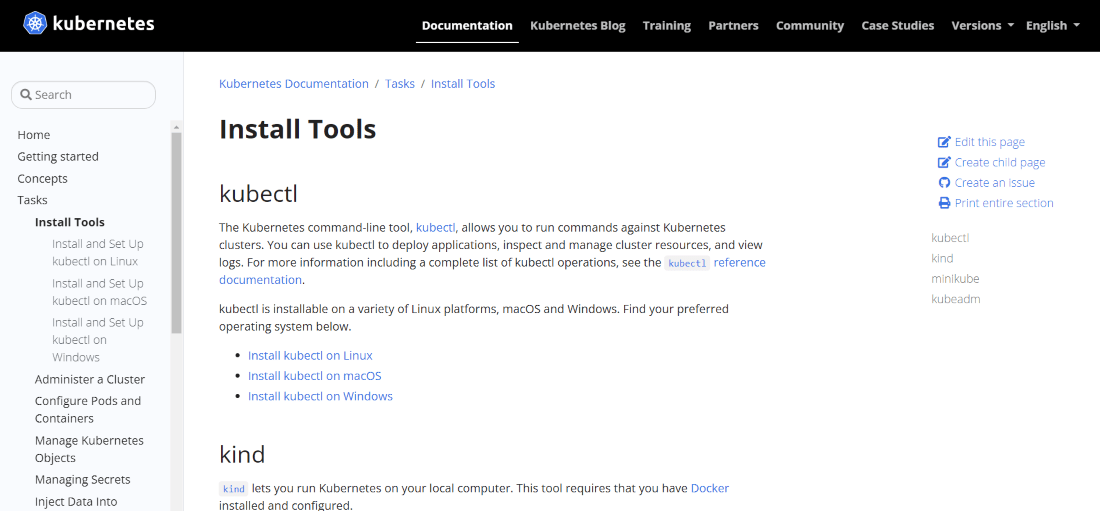The image size is (1100, 511).
Task: Click the Install Tools breadcrumb link
Action: (463, 84)
